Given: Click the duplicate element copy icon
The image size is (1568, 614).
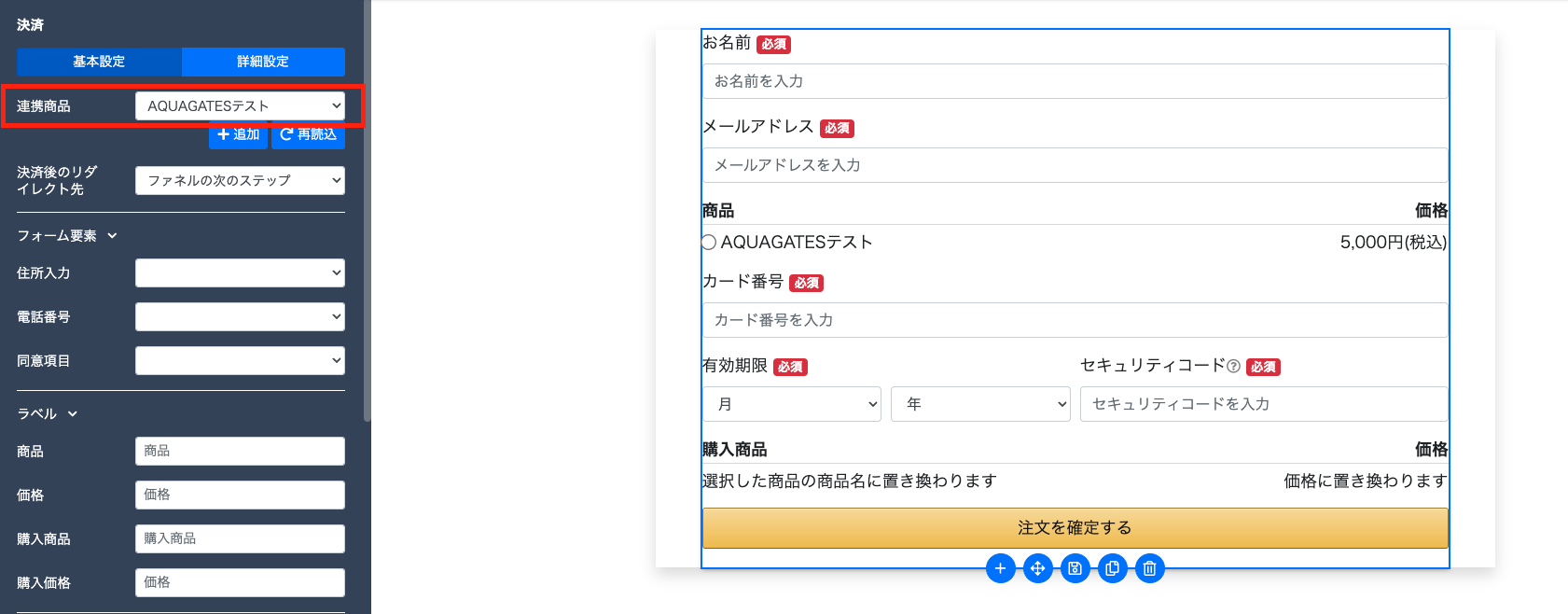Looking at the screenshot, I should [1112, 568].
